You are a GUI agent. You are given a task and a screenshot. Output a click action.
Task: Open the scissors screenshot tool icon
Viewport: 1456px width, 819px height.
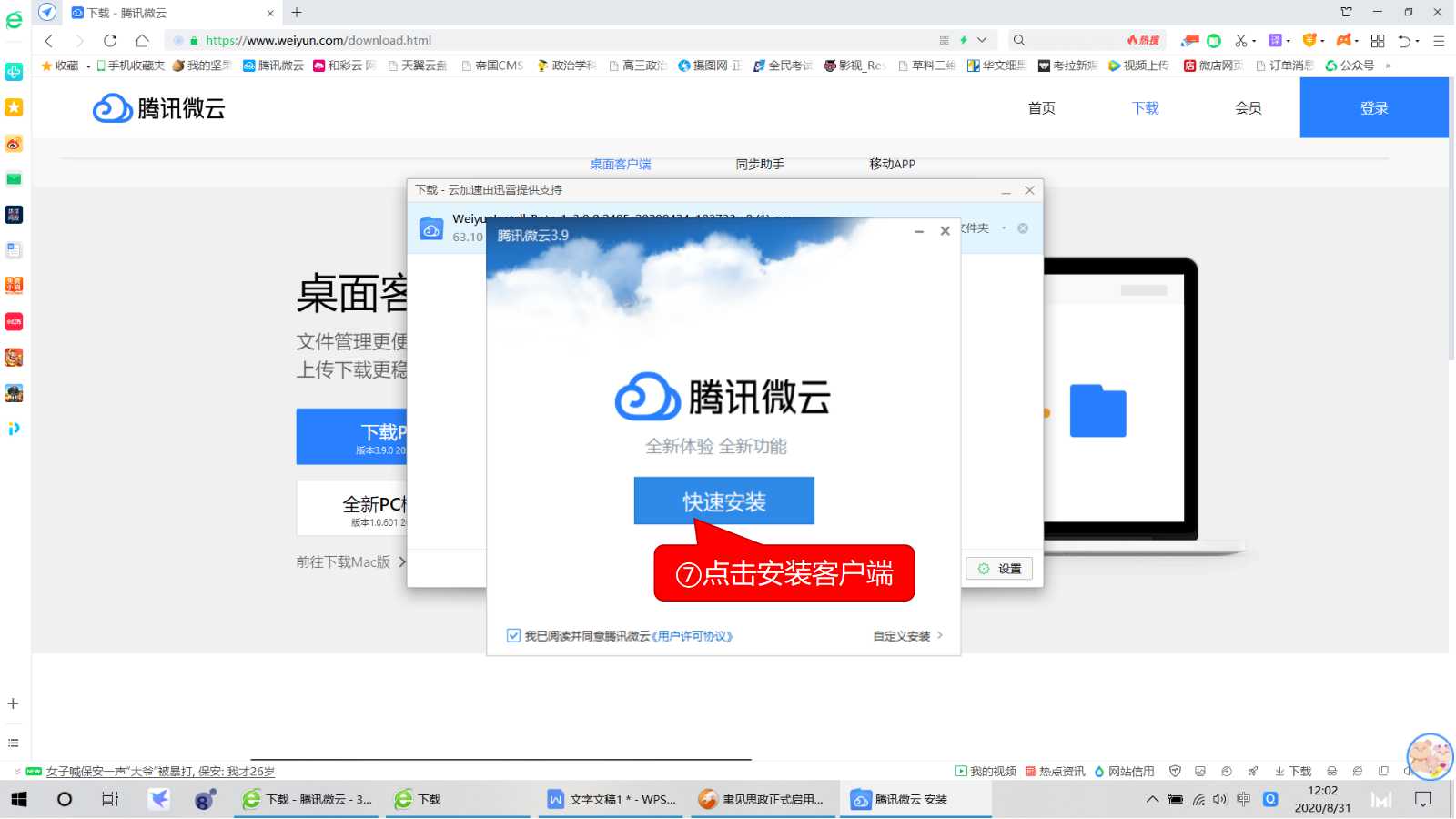pos(1240,40)
